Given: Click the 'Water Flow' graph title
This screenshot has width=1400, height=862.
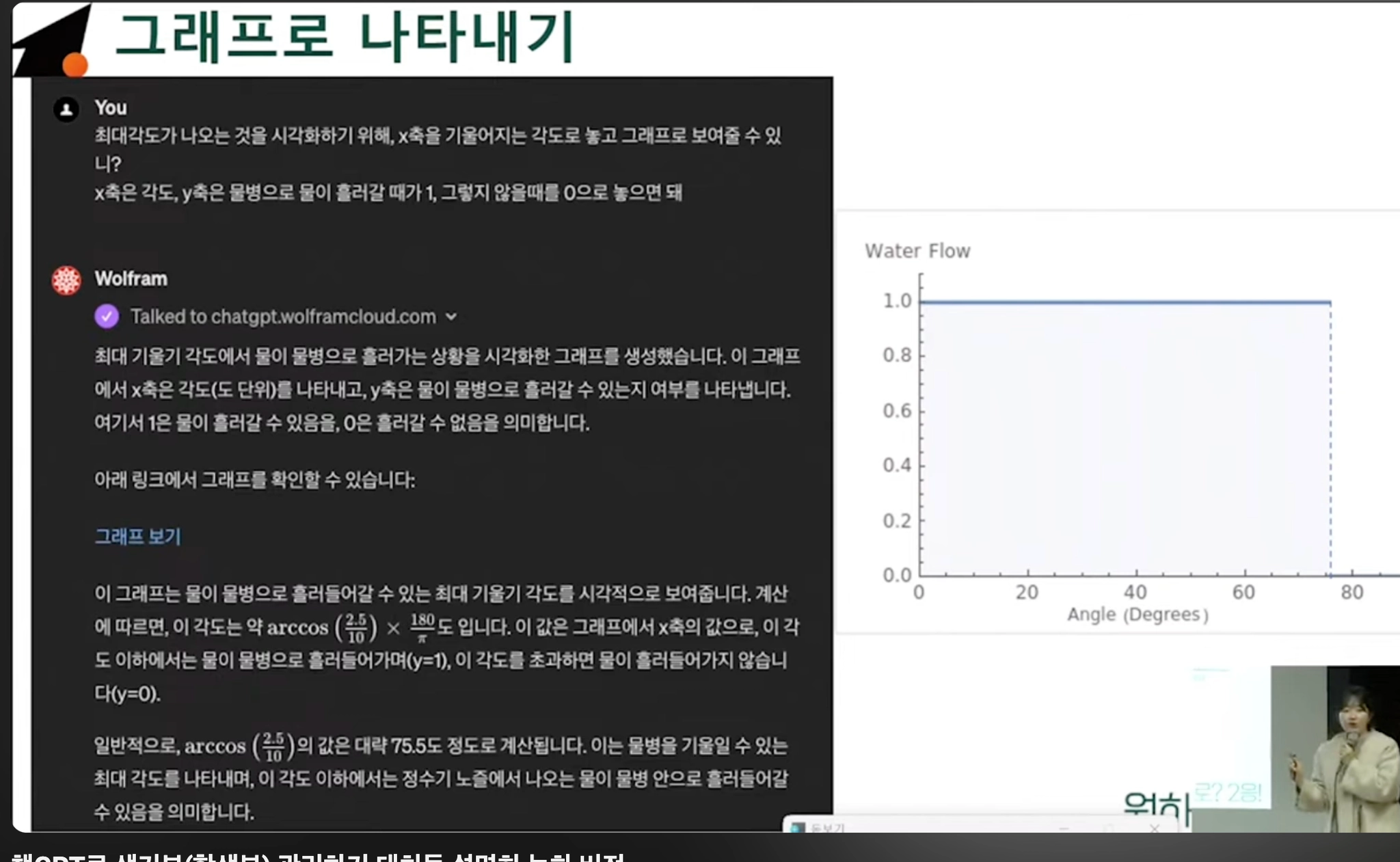Looking at the screenshot, I should 917,251.
